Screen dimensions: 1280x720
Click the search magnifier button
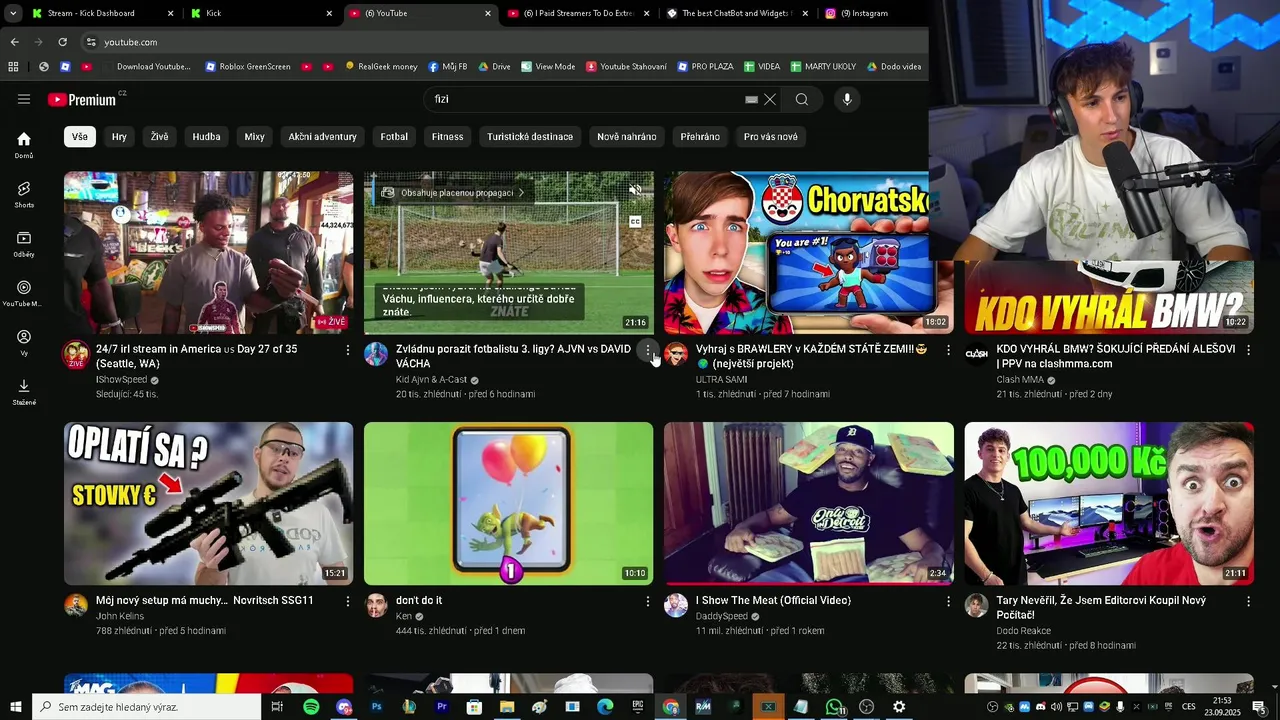click(802, 99)
